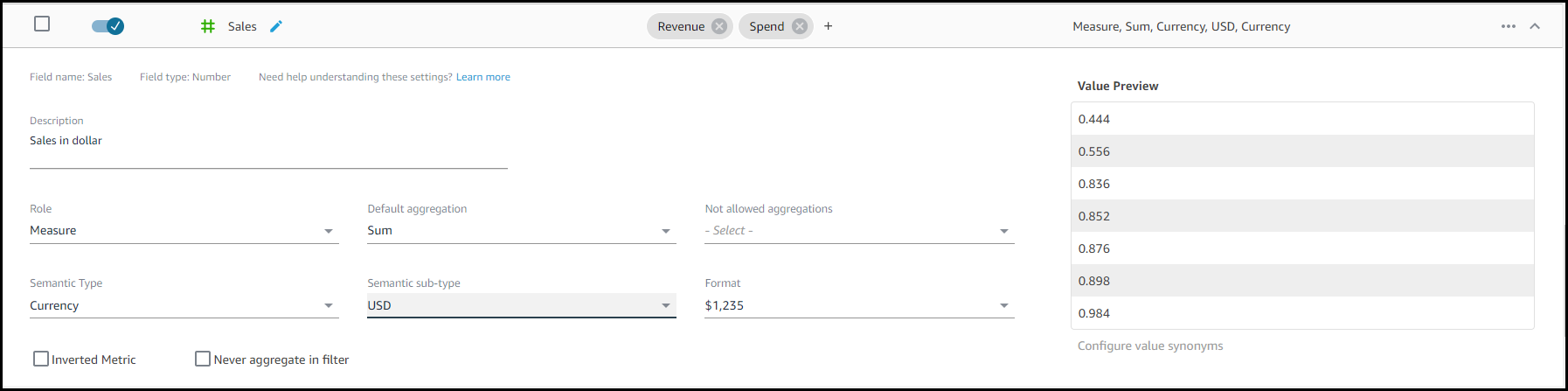Tick the Sales field selection checkbox

coord(42,24)
